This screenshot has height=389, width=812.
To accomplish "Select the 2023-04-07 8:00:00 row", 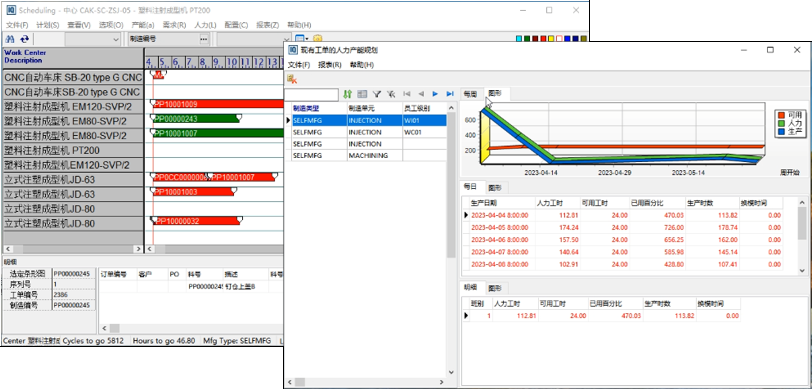I will coord(621,252).
